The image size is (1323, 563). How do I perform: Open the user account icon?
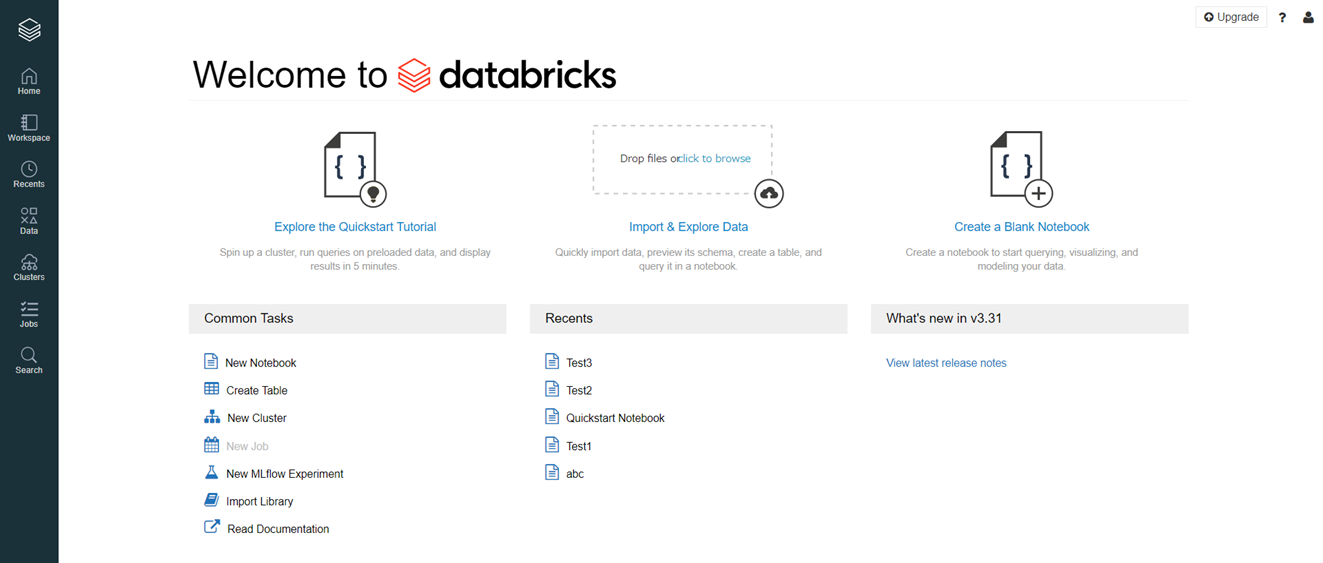1308,17
